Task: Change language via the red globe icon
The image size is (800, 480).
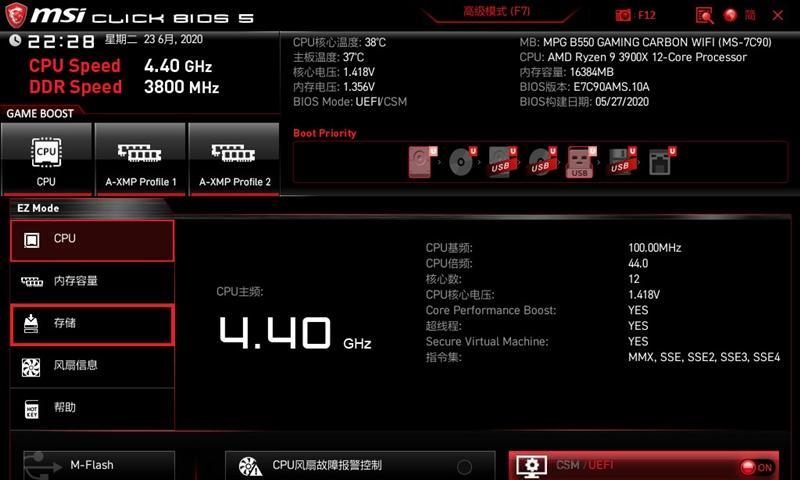Action: pyautogui.click(x=731, y=15)
